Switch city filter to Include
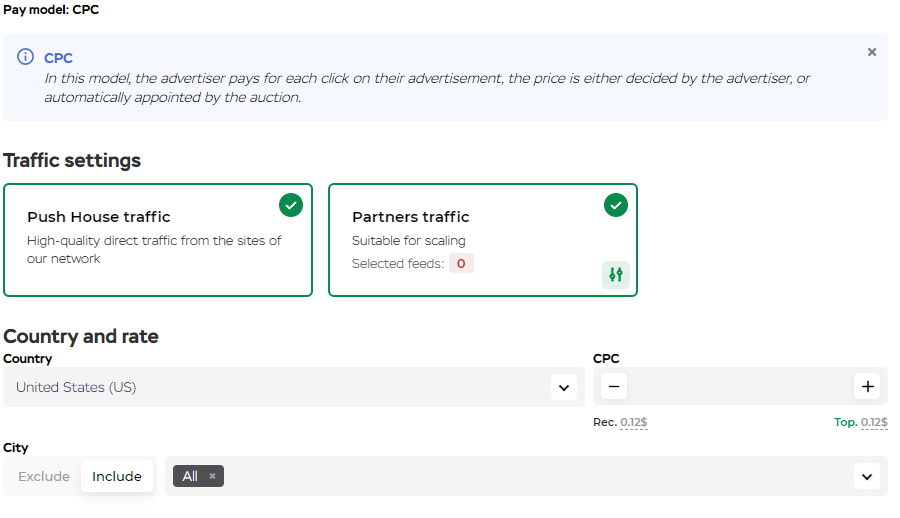Viewport: 900px width, 518px height. pos(117,476)
